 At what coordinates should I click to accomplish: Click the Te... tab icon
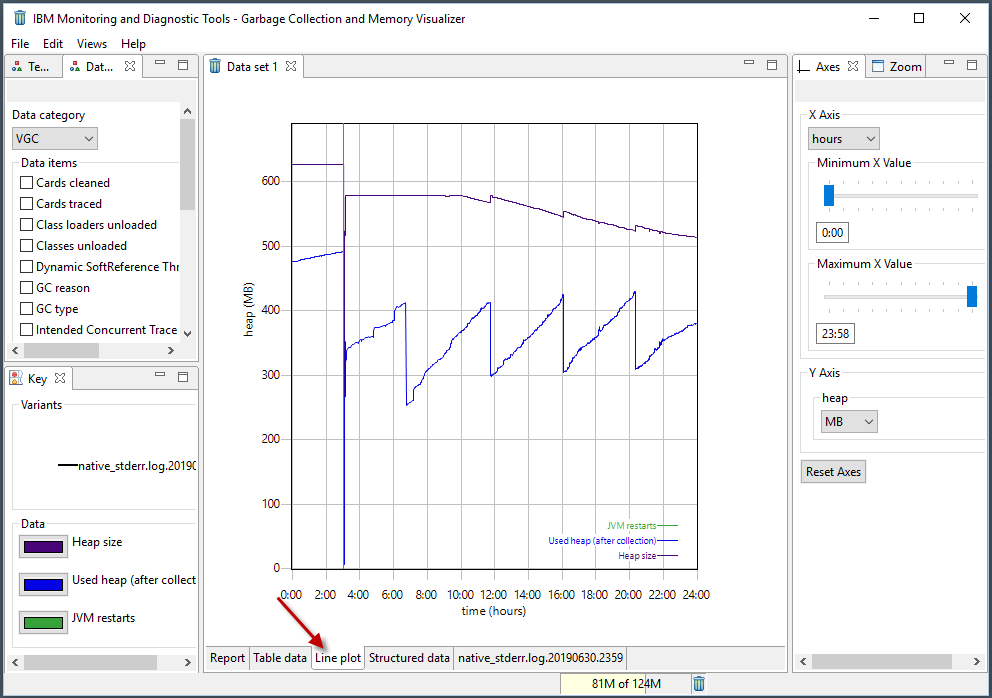tap(17, 66)
